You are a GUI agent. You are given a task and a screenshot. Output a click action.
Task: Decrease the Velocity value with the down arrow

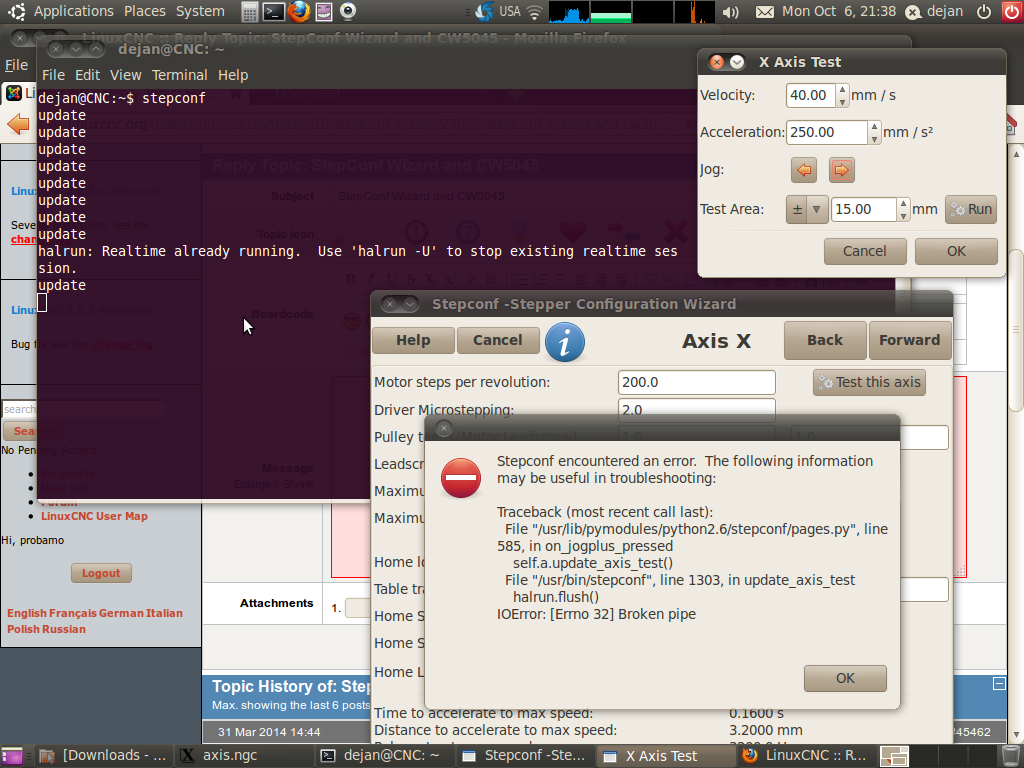[x=842, y=101]
